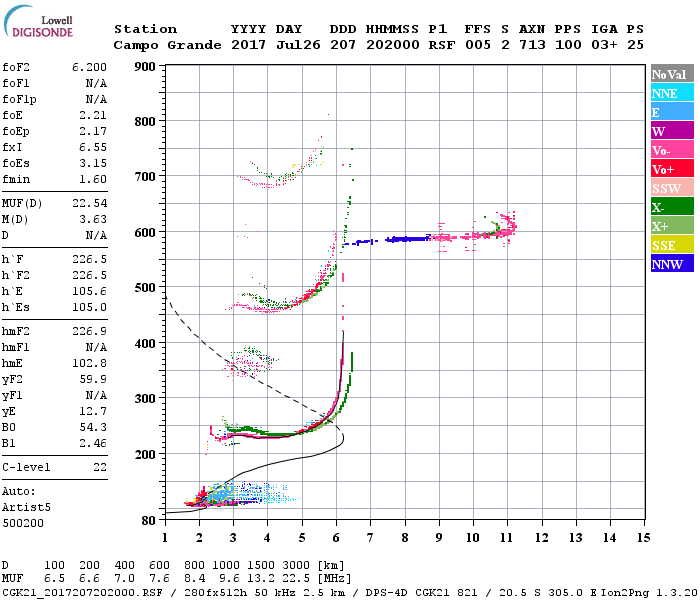
Task: Click the IGA value 03+
Action: click(x=604, y=45)
